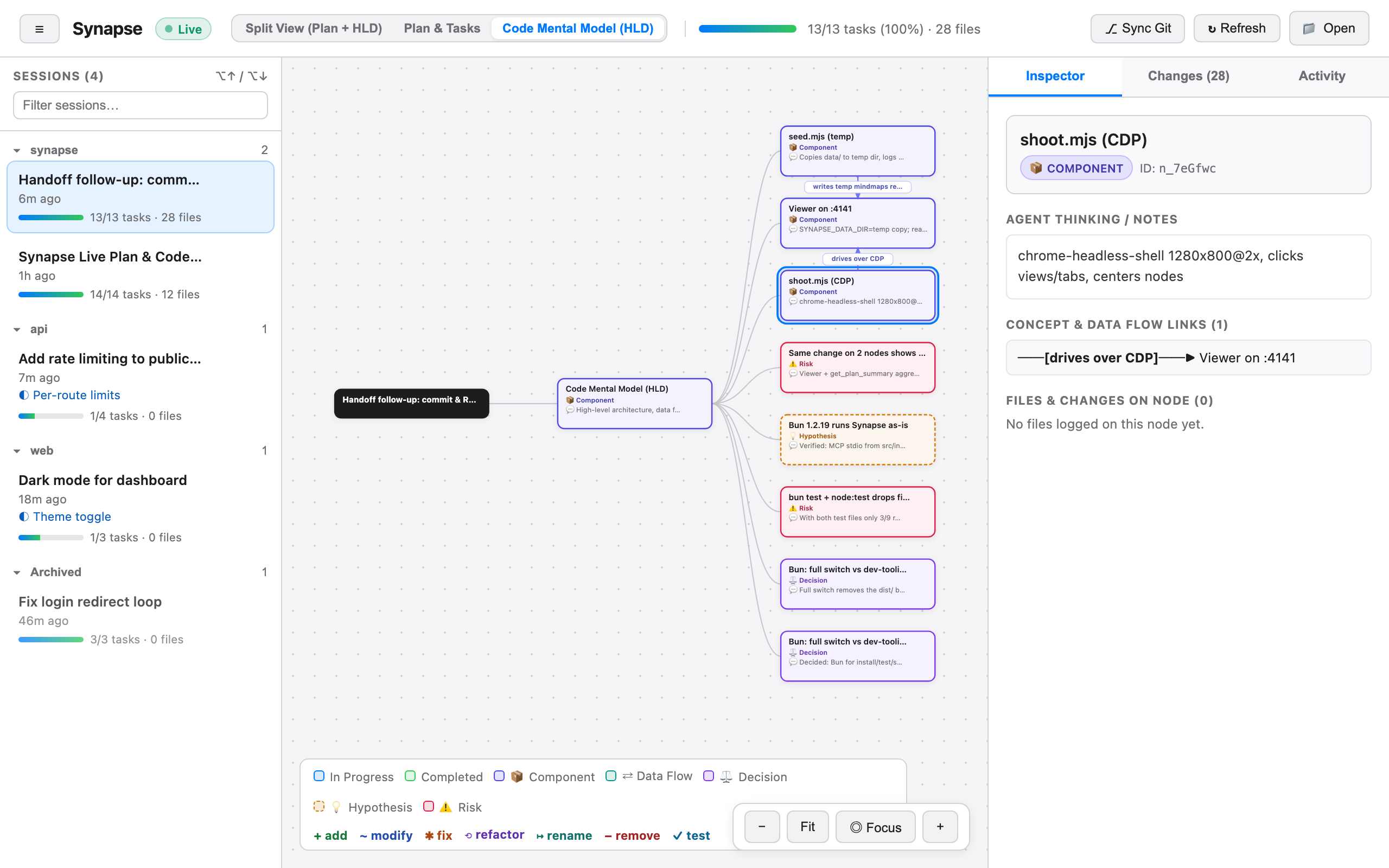The height and width of the screenshot is (868, 1389).
Task: Click the package icon next to Component legend
Action: 517,777
